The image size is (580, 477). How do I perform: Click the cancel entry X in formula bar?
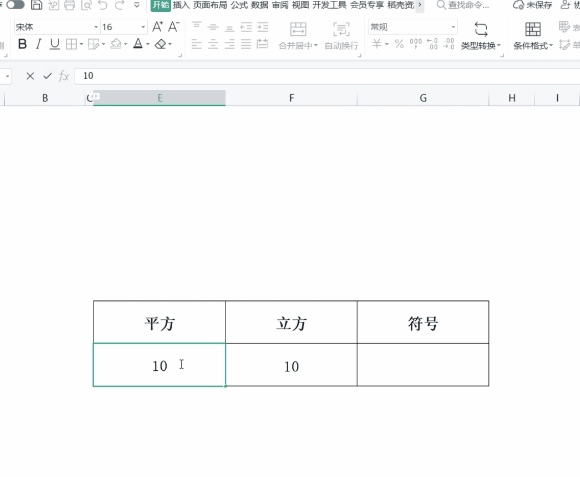(30, 76)
